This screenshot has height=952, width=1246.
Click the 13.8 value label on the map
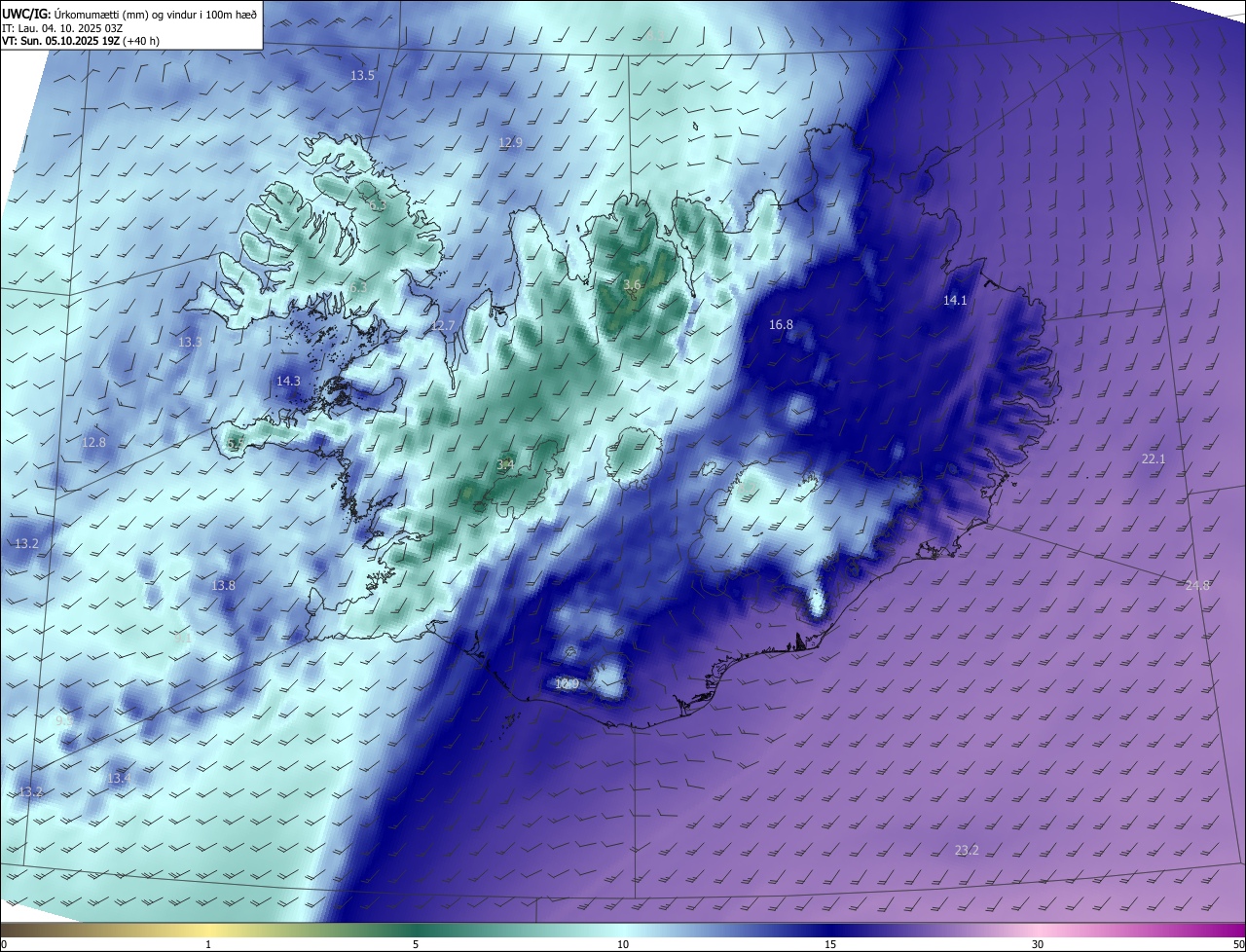click(223, 585)
